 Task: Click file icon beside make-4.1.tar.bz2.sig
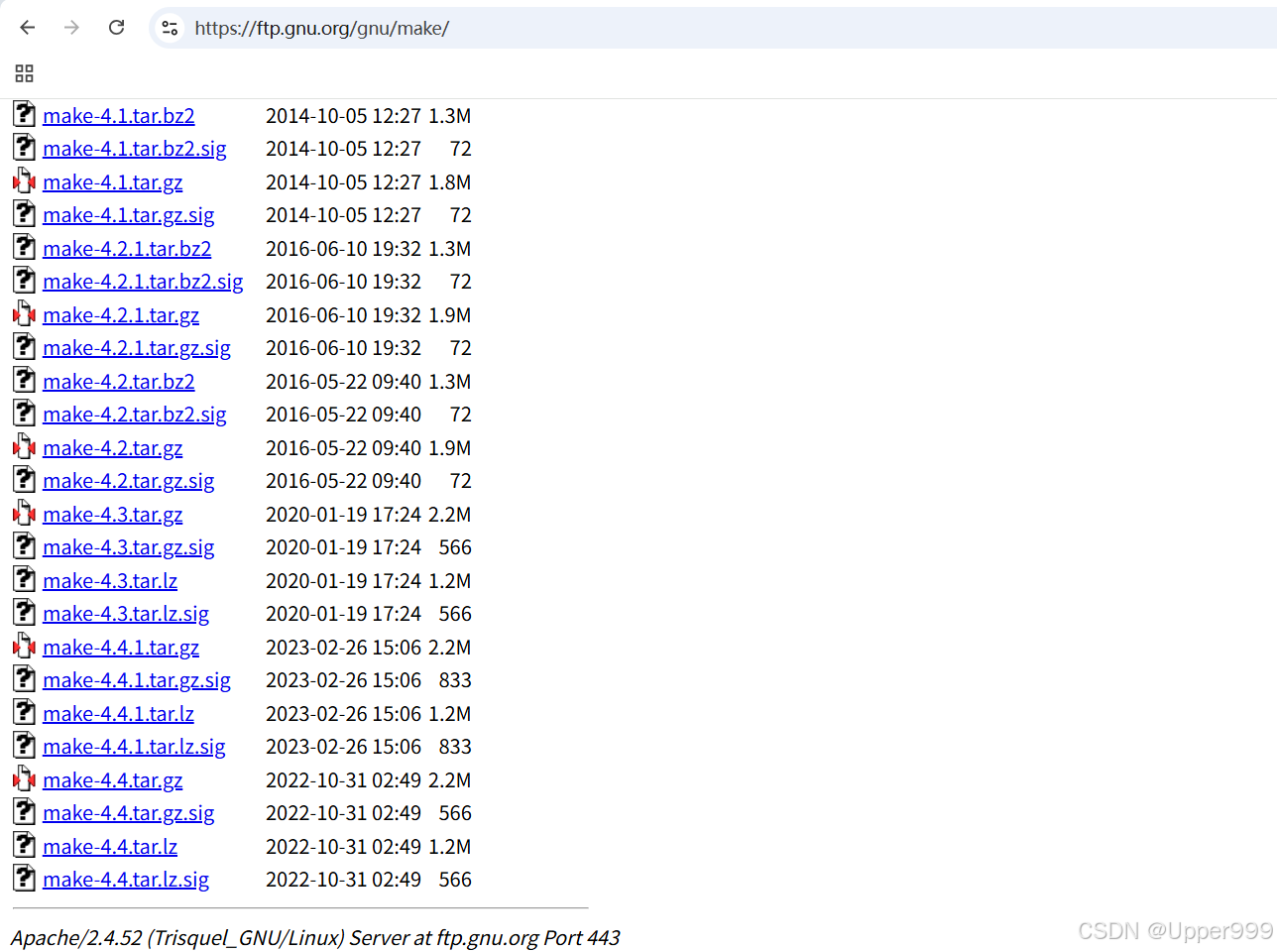point(25,147)
